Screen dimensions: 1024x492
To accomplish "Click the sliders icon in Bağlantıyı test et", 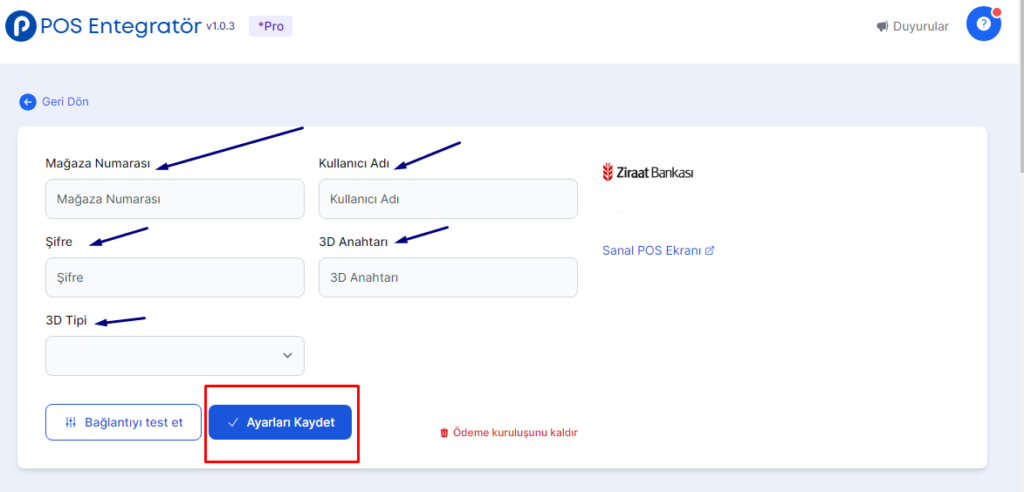I will click(70, 422).
